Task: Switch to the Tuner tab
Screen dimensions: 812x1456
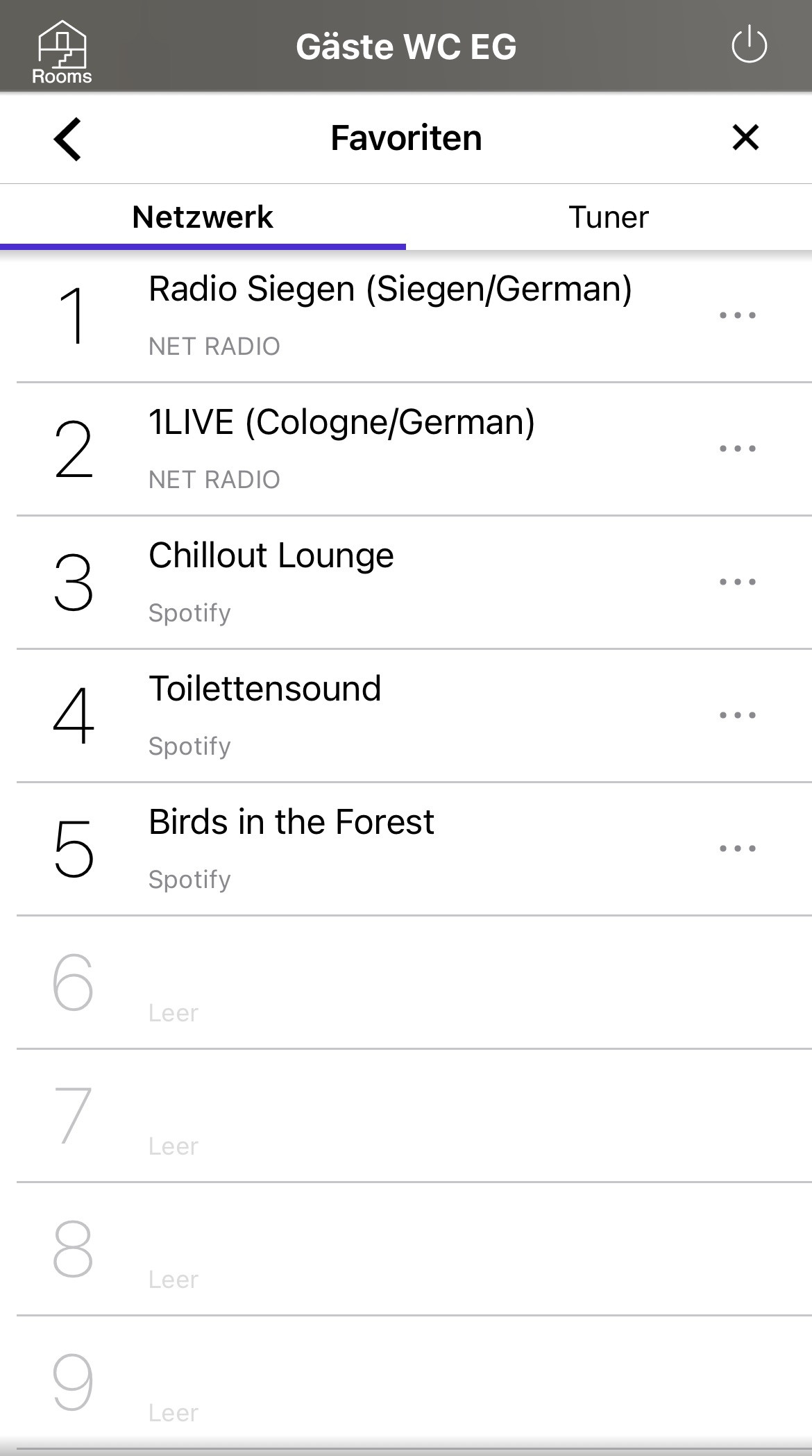Action: pos(609,217)
